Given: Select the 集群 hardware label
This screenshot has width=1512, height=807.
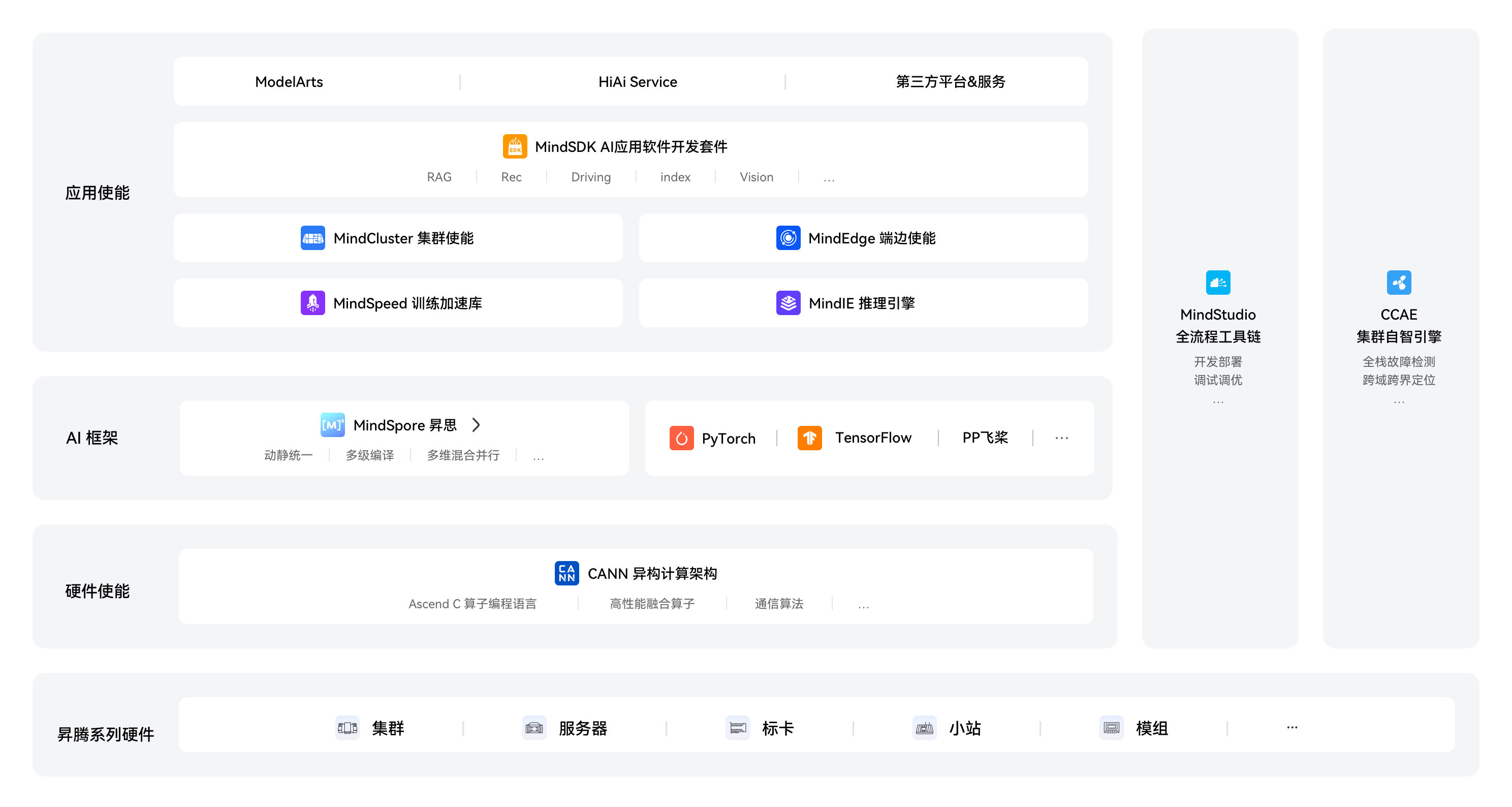Looking at the screenshot, I should [388, 728].
